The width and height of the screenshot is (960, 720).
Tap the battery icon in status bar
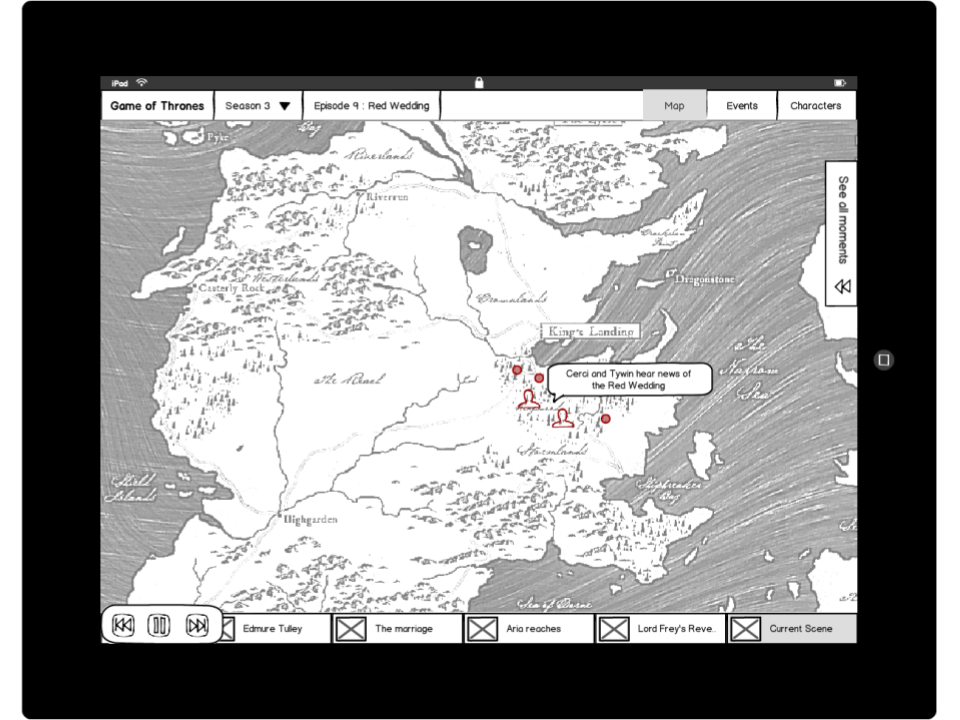[x=839, y=83]
